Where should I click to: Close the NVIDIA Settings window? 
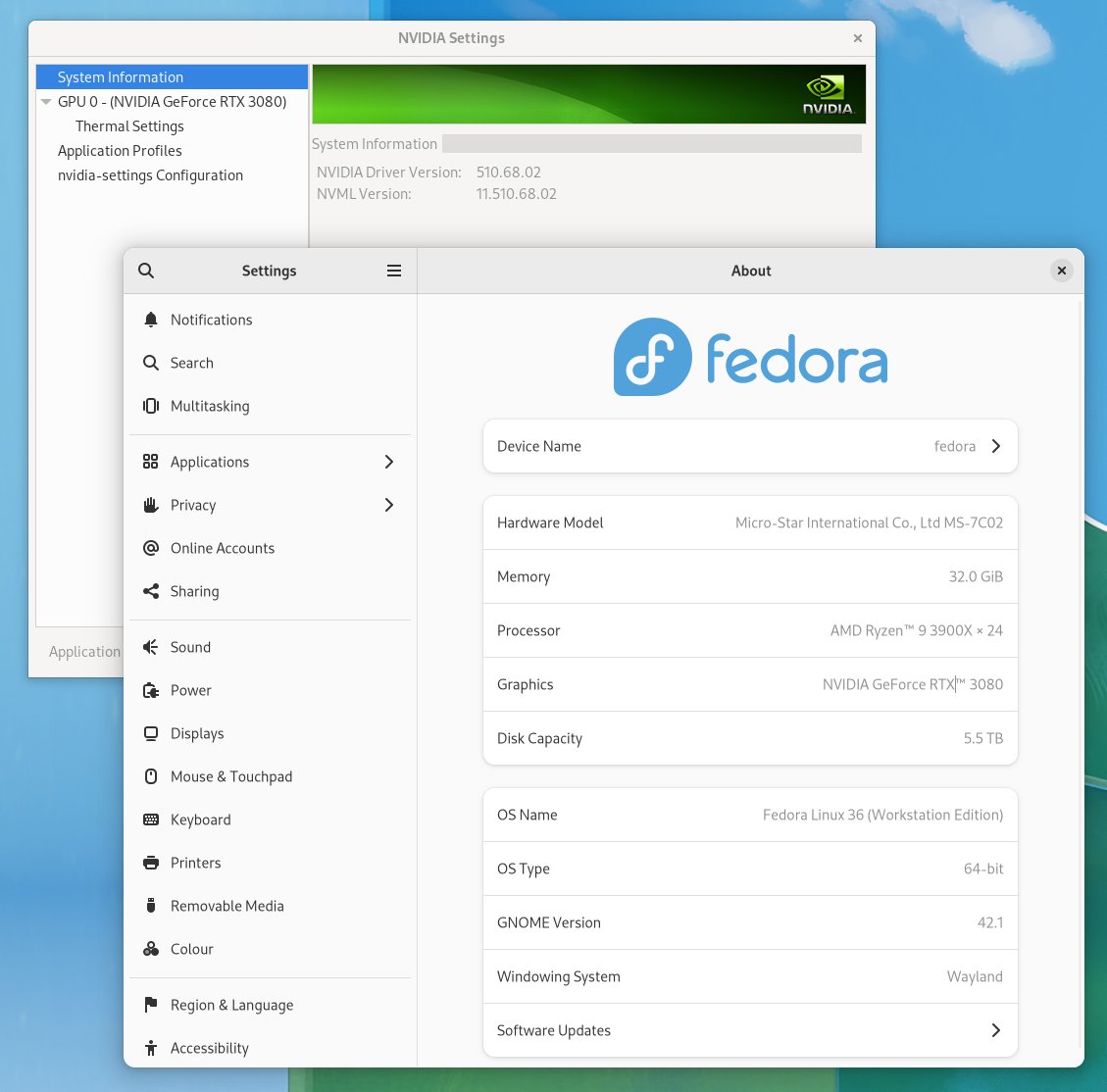[x=858, y=38]
